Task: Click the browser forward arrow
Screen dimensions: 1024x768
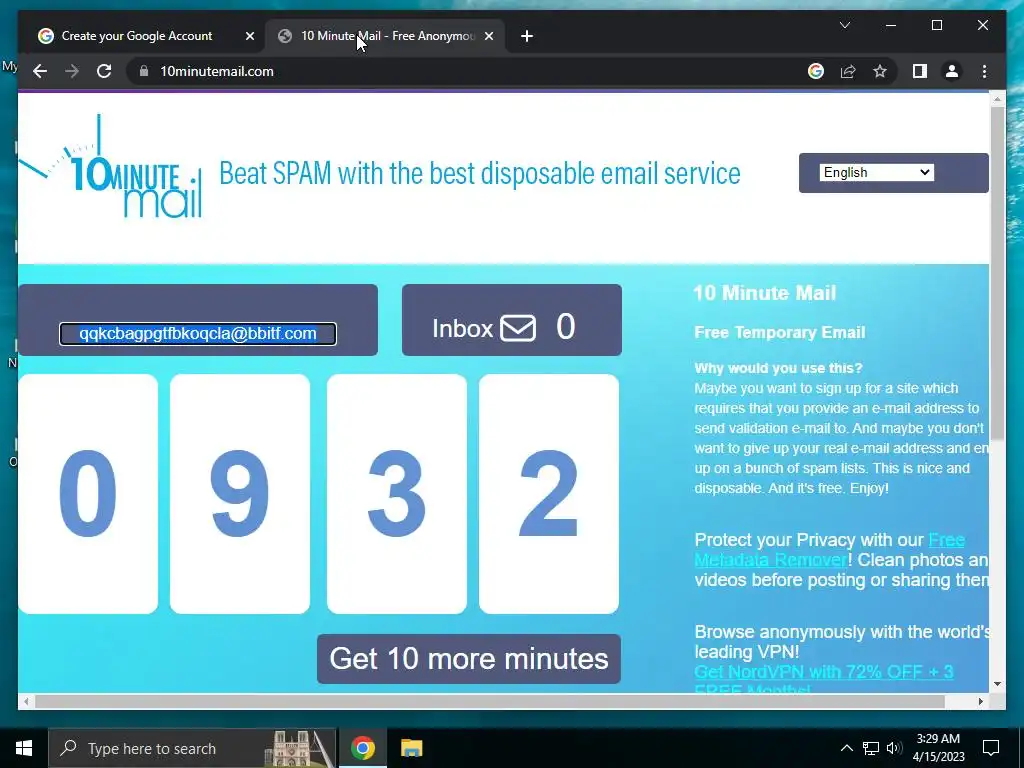Action: click(72, 71)
